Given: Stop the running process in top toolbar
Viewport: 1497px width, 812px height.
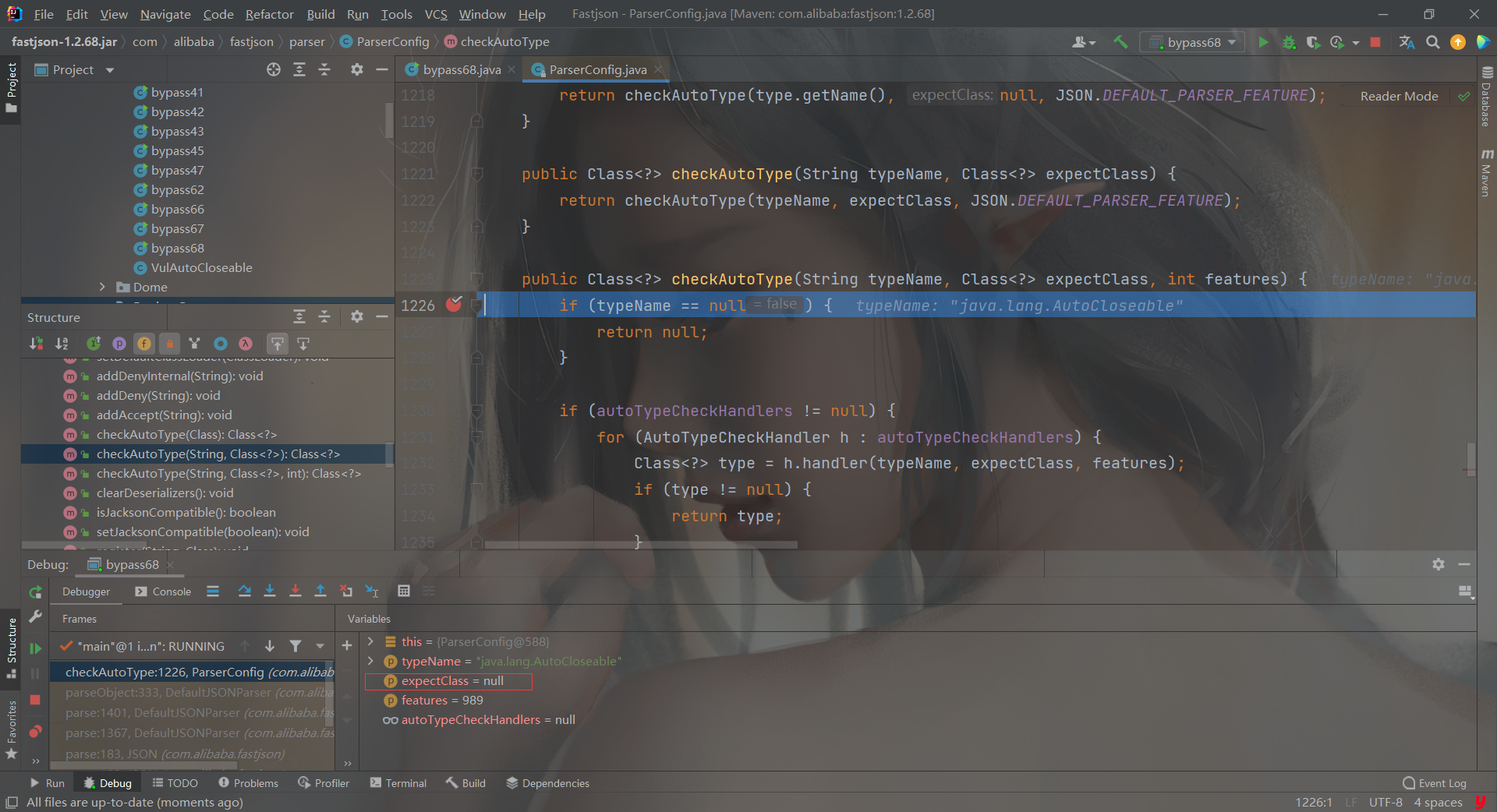Looking at the screenshot, I should [1375, 42].
